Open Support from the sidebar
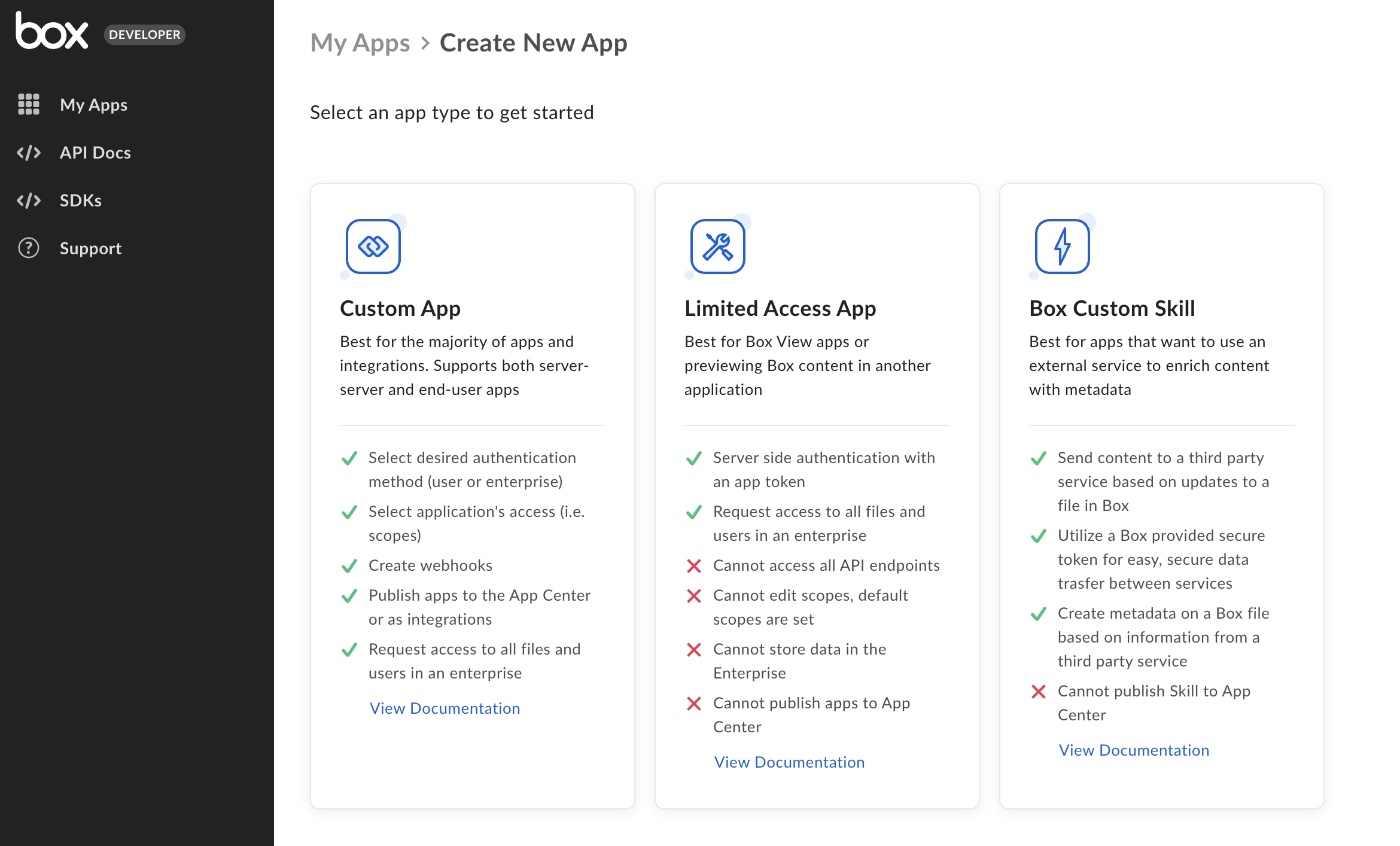Image resolution: width=1400 pixels, height=846 pixels. (90, 248)
